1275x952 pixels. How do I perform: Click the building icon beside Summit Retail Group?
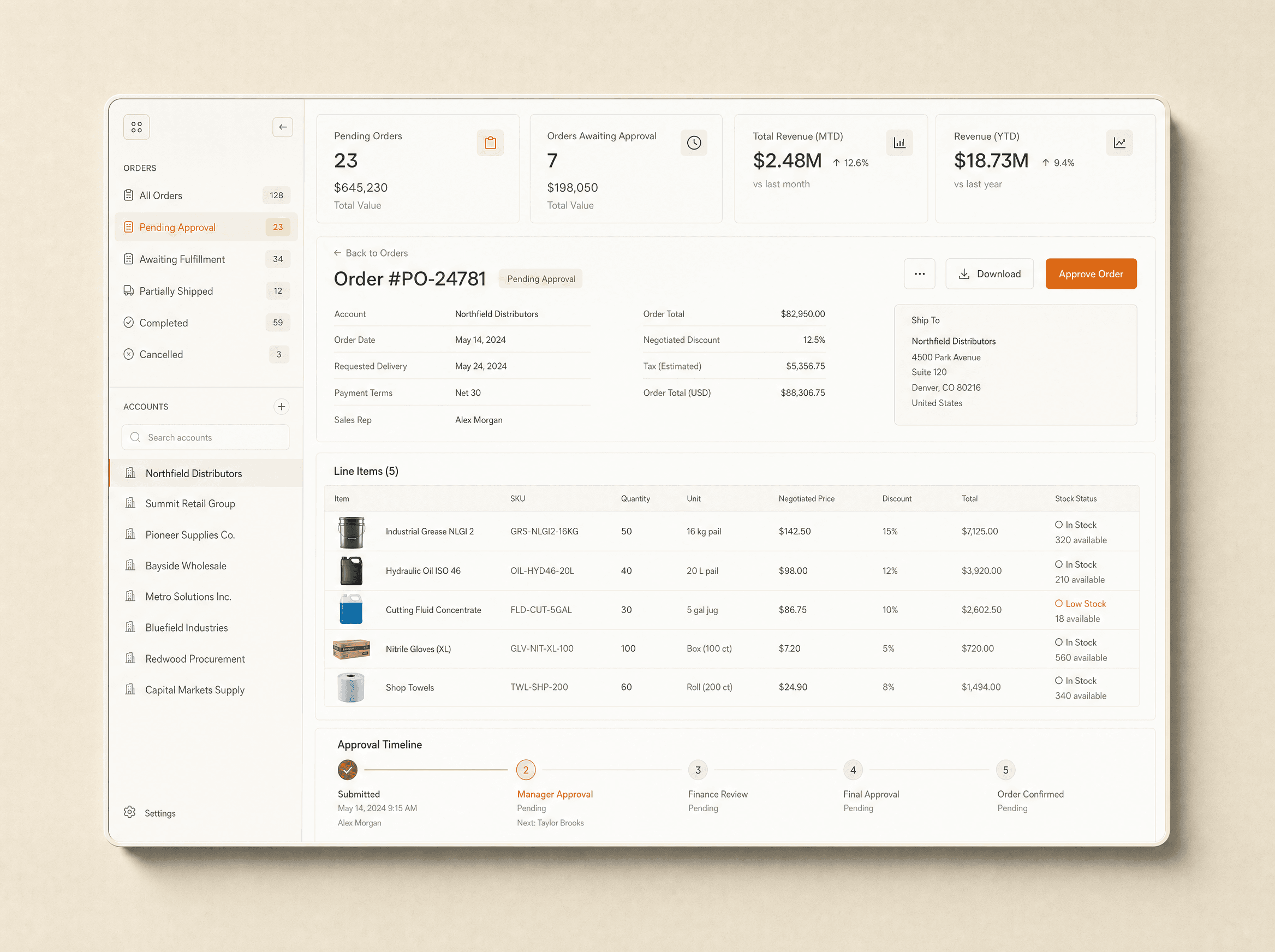click(131, 503)
